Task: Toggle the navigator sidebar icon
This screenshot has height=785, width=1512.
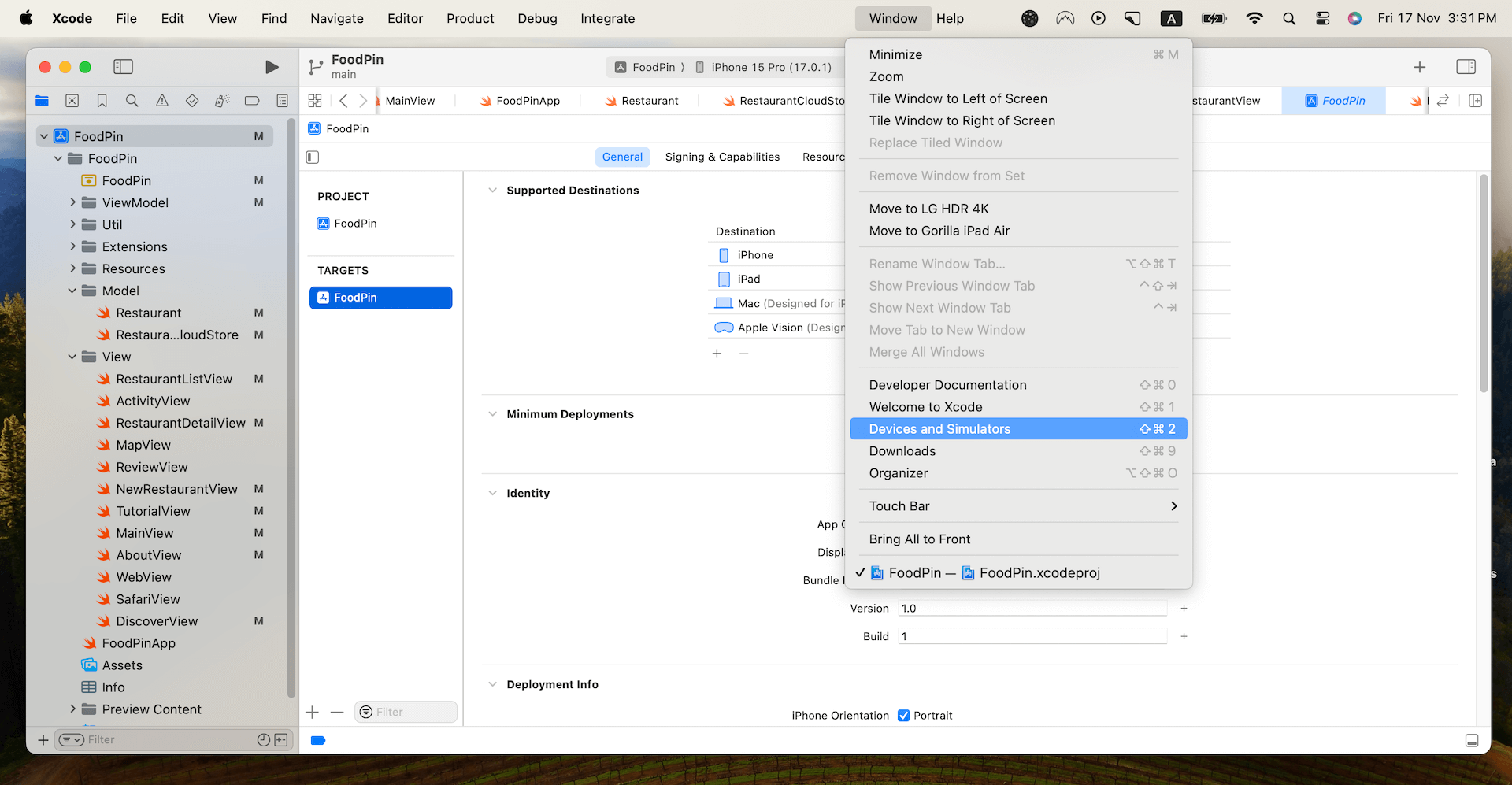Action: pos(123,67)
